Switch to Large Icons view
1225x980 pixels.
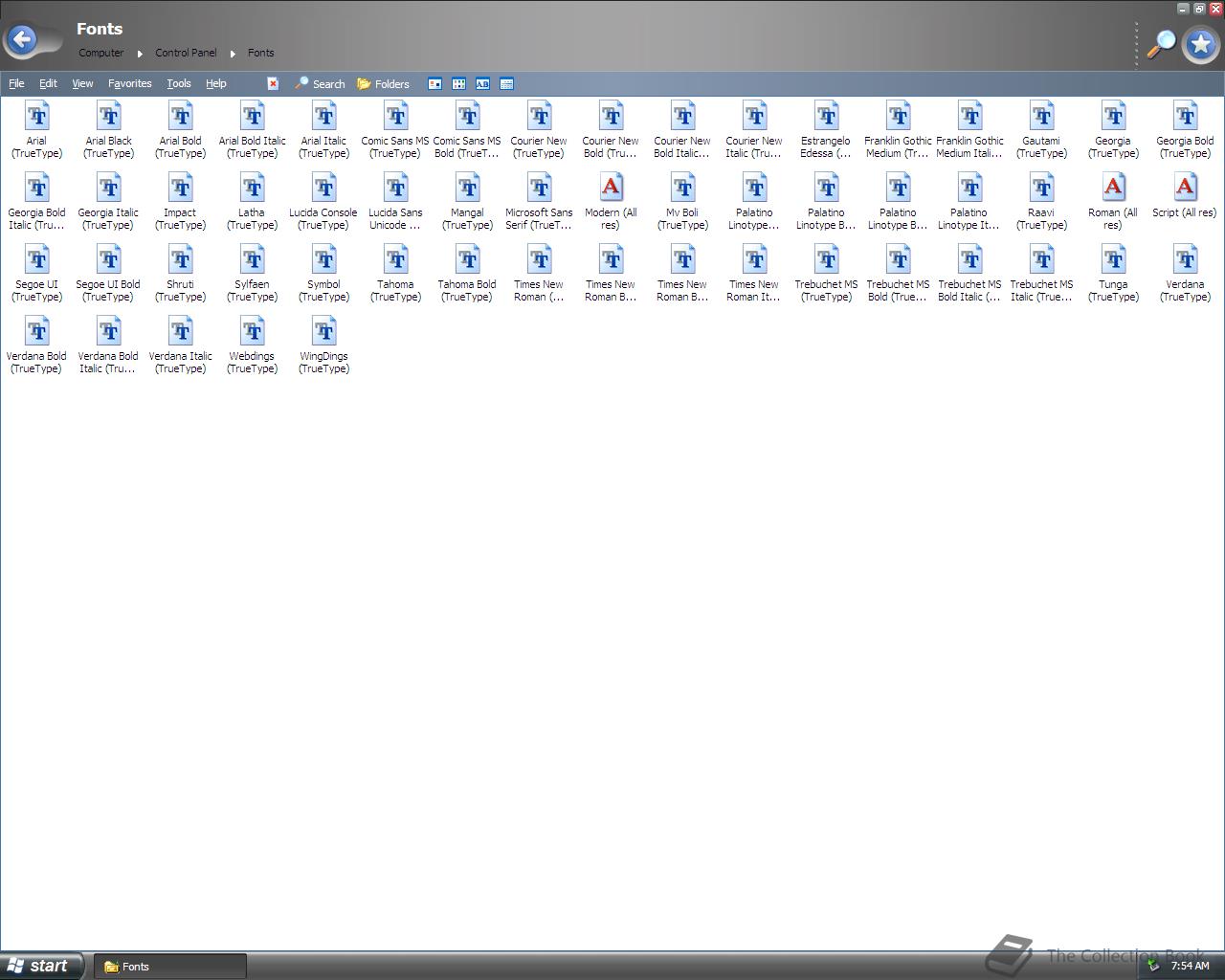[x=434, y=84]
